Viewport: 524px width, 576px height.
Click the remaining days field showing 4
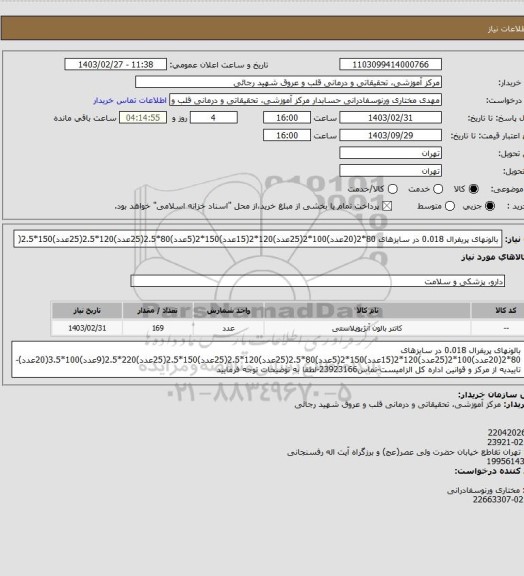(213, 118)
